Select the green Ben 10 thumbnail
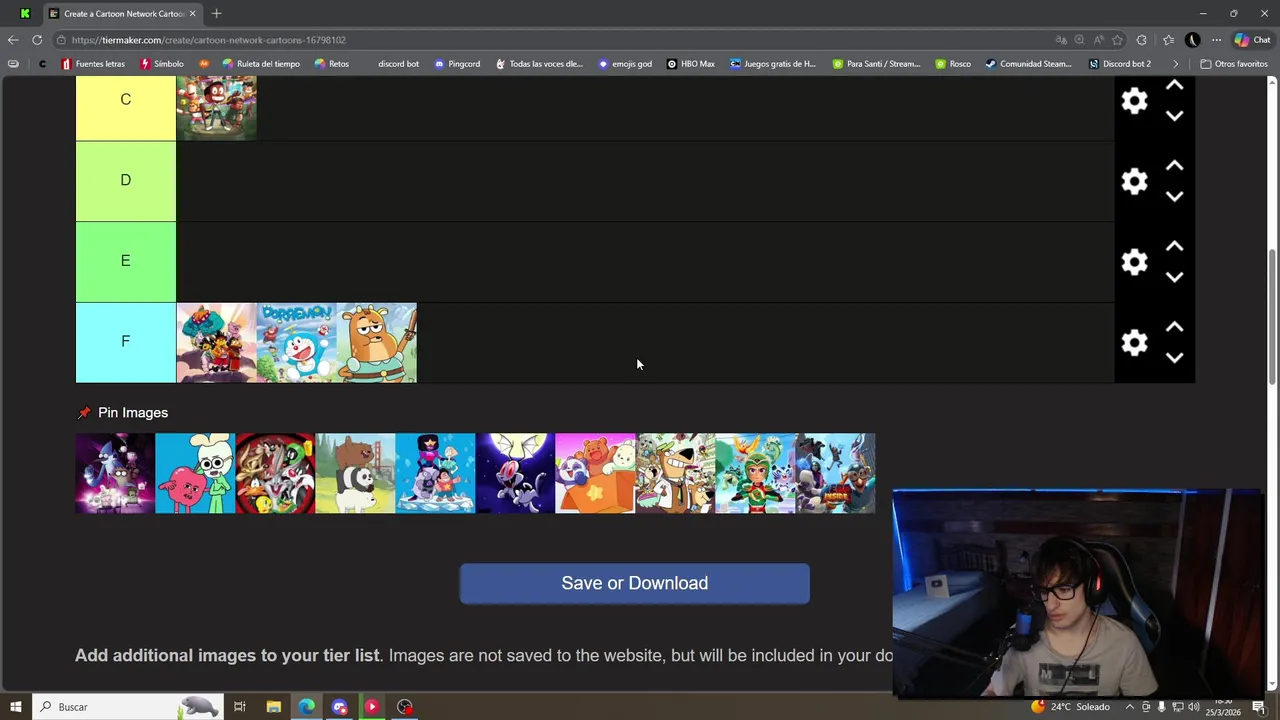The image size is (1280, 720). coord(755,473)
